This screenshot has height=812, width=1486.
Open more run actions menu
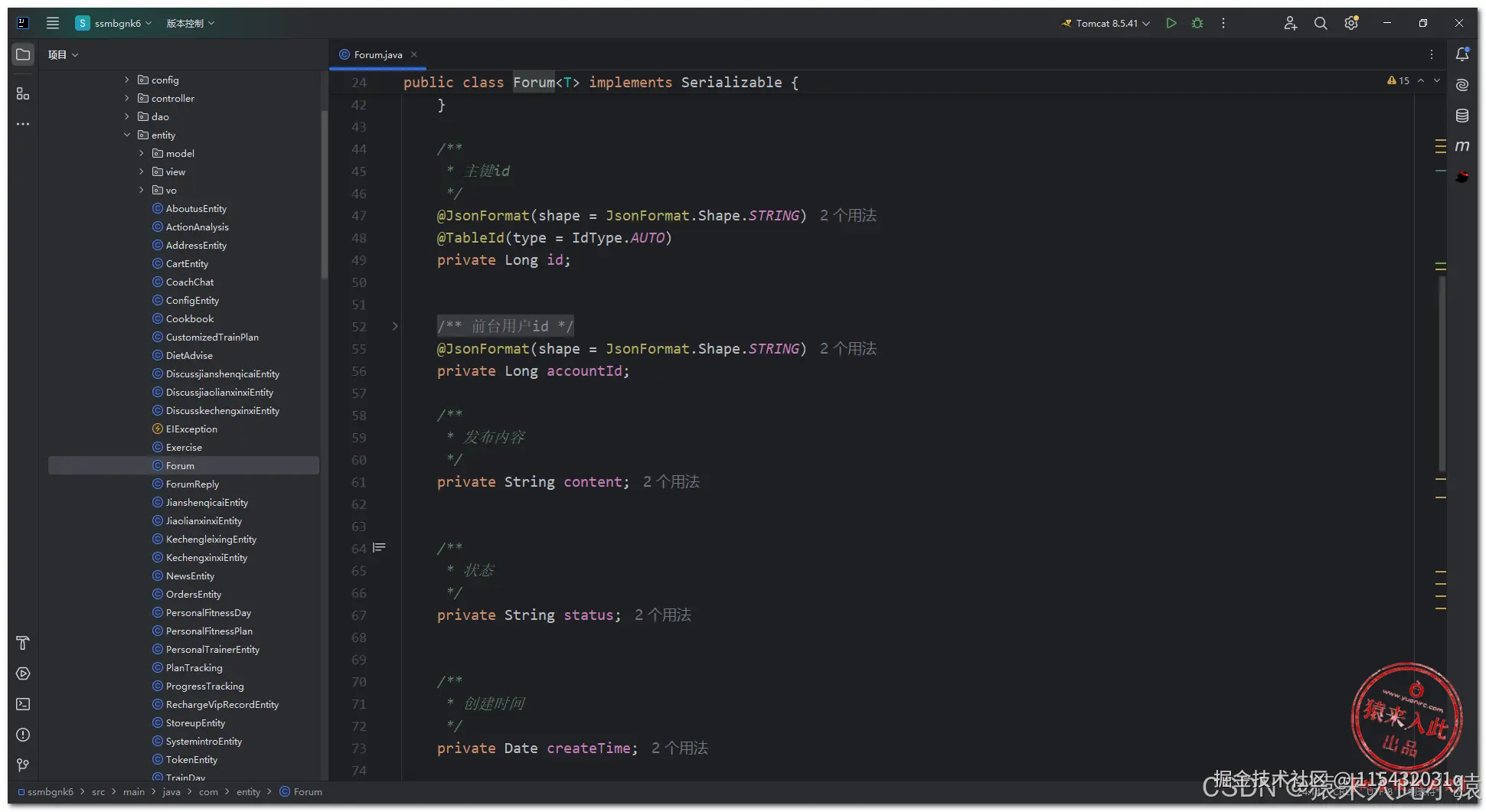(1223, 23)
